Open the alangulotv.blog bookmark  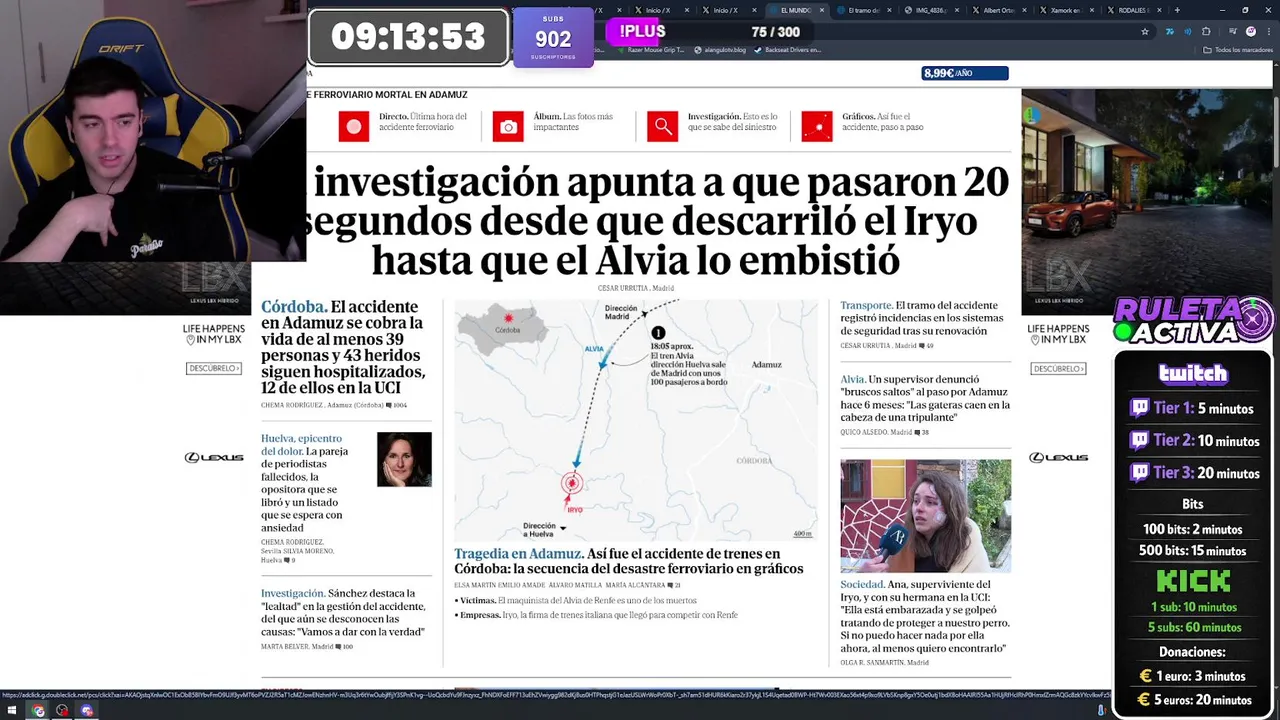tap(721, 49)
